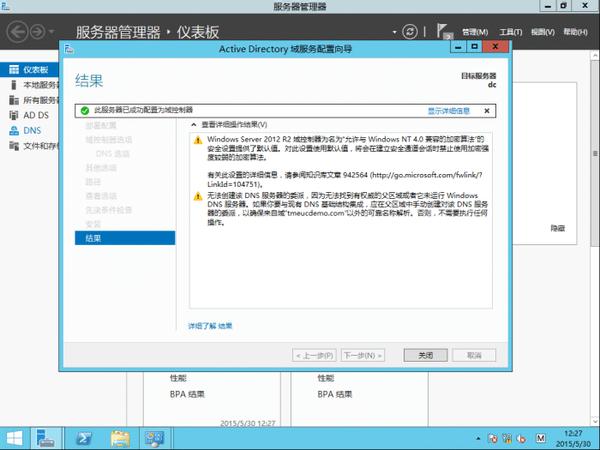Open the 管理(M) menu

tap(475, 32)
